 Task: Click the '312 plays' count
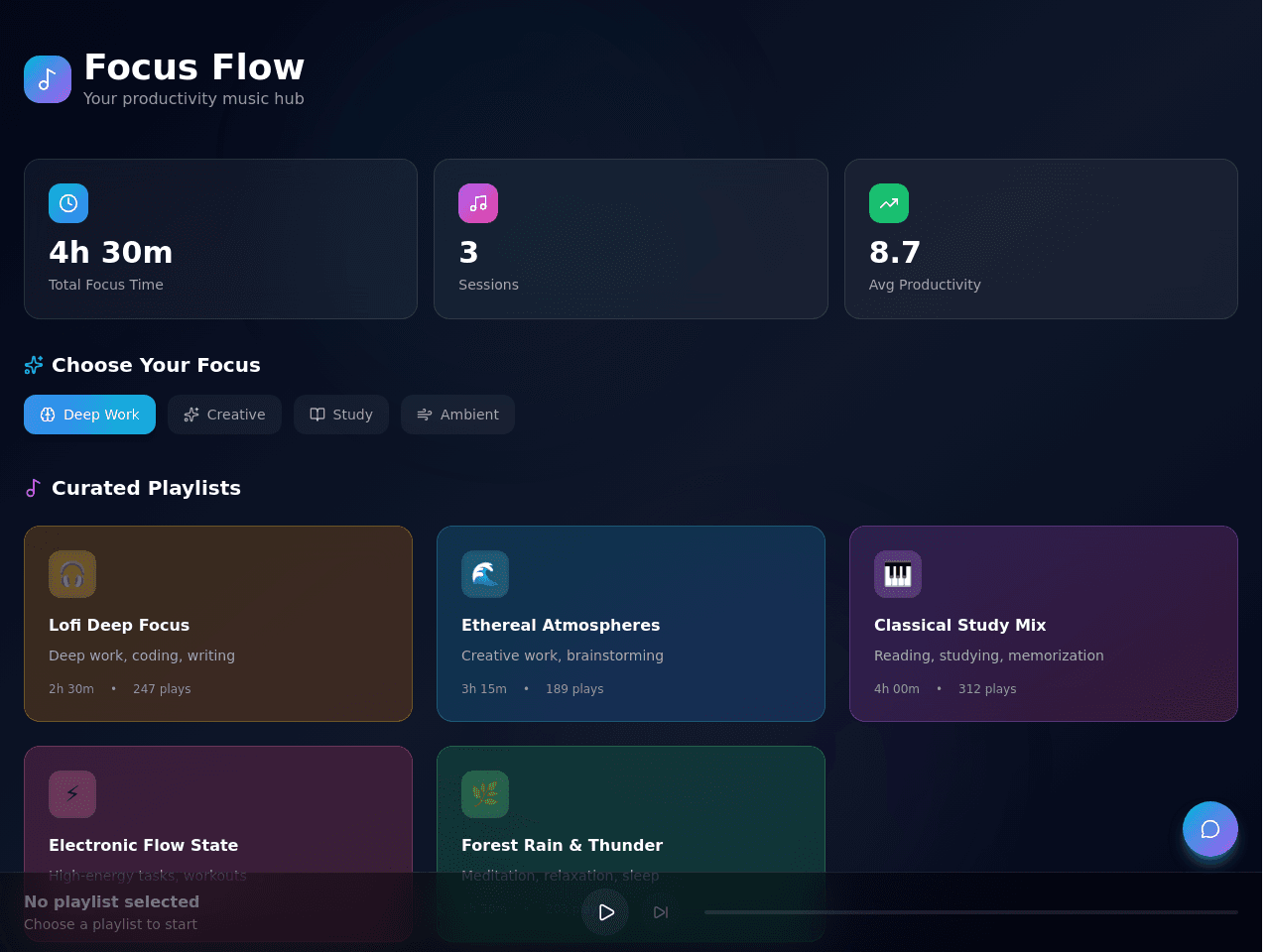point(987,689)
